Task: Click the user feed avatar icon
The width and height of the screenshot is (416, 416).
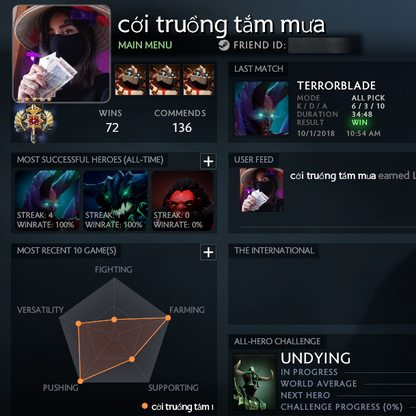Action: click(x=262, y=190)
